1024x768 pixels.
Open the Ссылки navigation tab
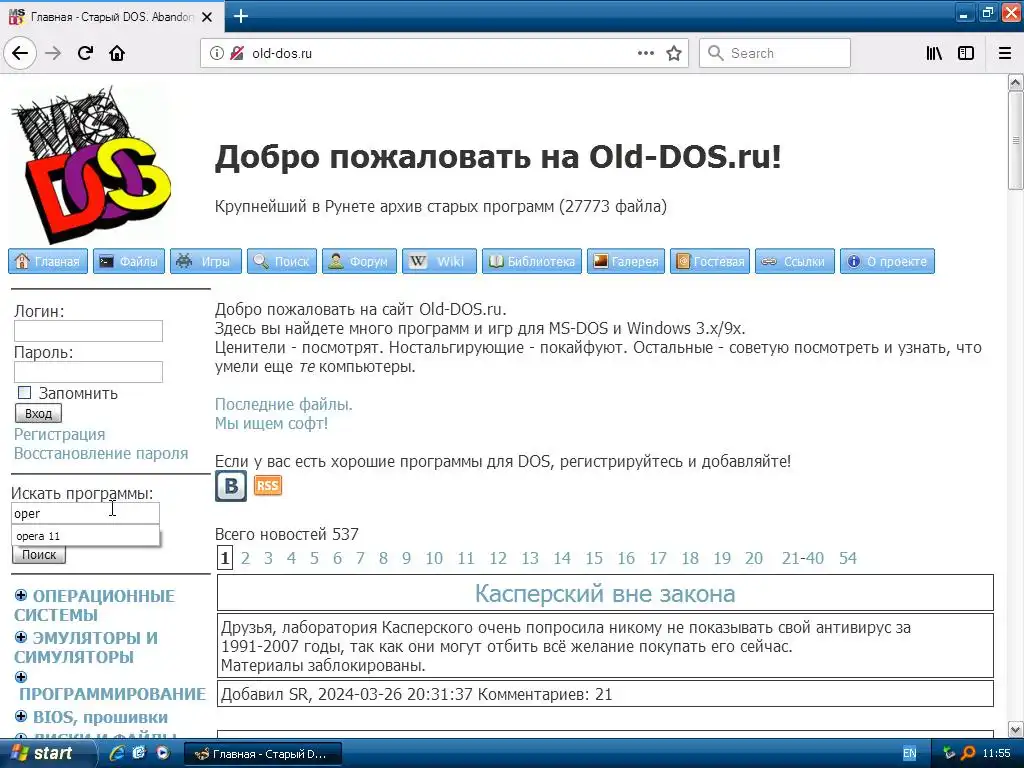795,261
